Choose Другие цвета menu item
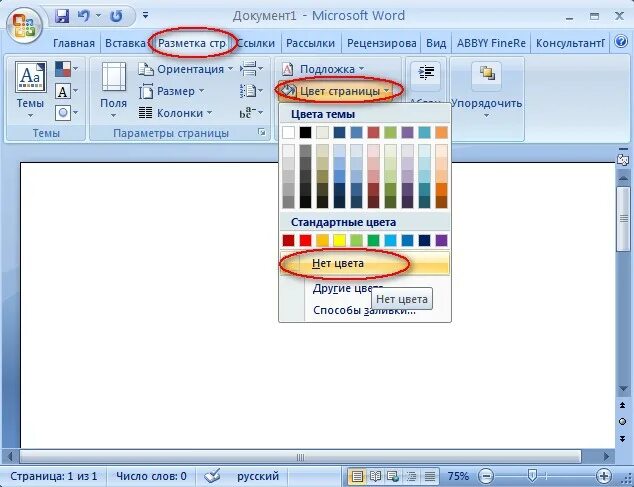Image resolution: width=634 pixels, height=487 pixels. tap(365, 288)
